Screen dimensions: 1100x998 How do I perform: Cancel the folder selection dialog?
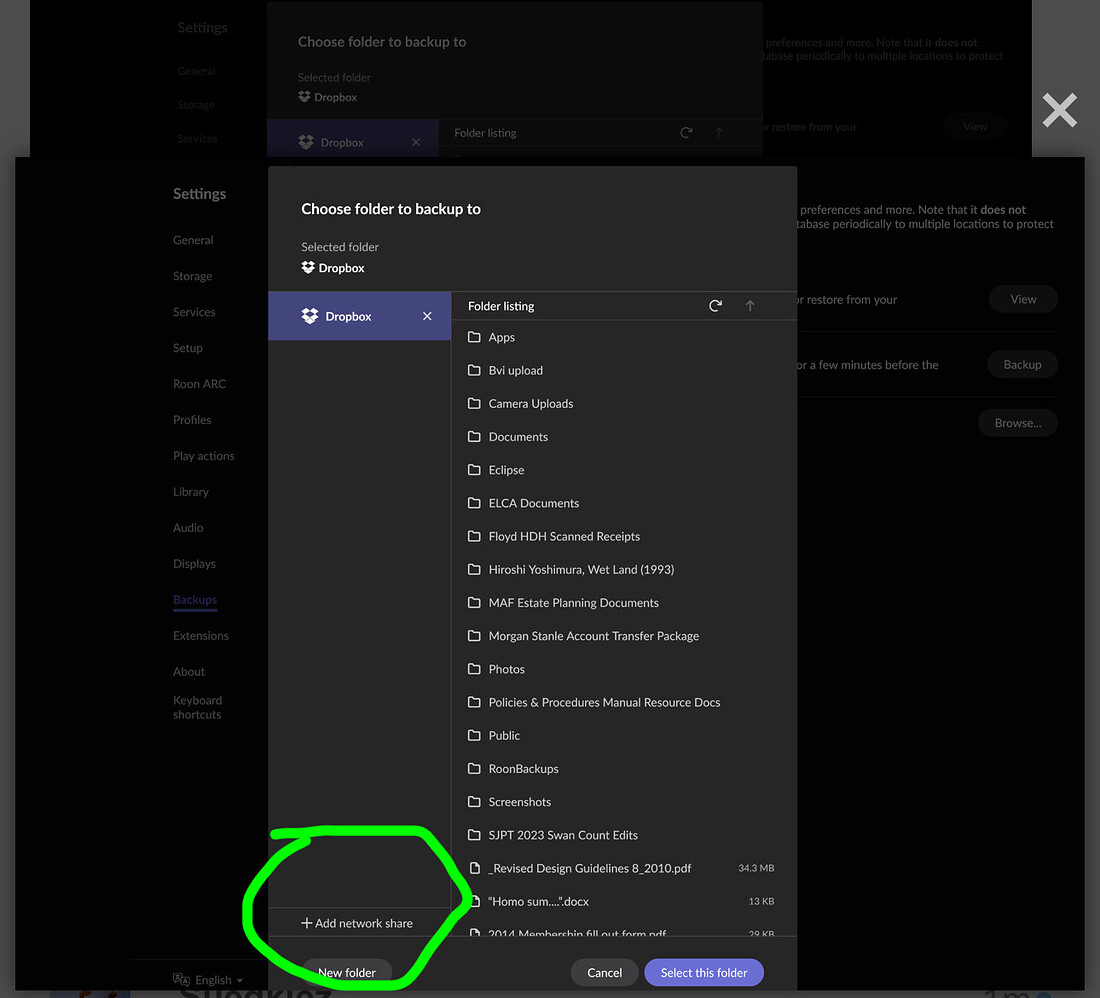[604, 973]
